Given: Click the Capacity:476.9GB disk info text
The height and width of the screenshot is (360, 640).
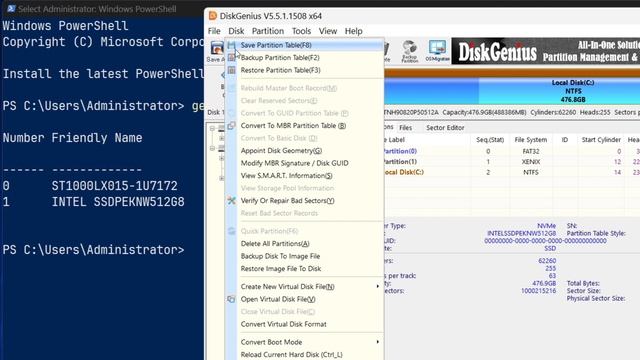Looking at the screenshot, I should point(484,112).
